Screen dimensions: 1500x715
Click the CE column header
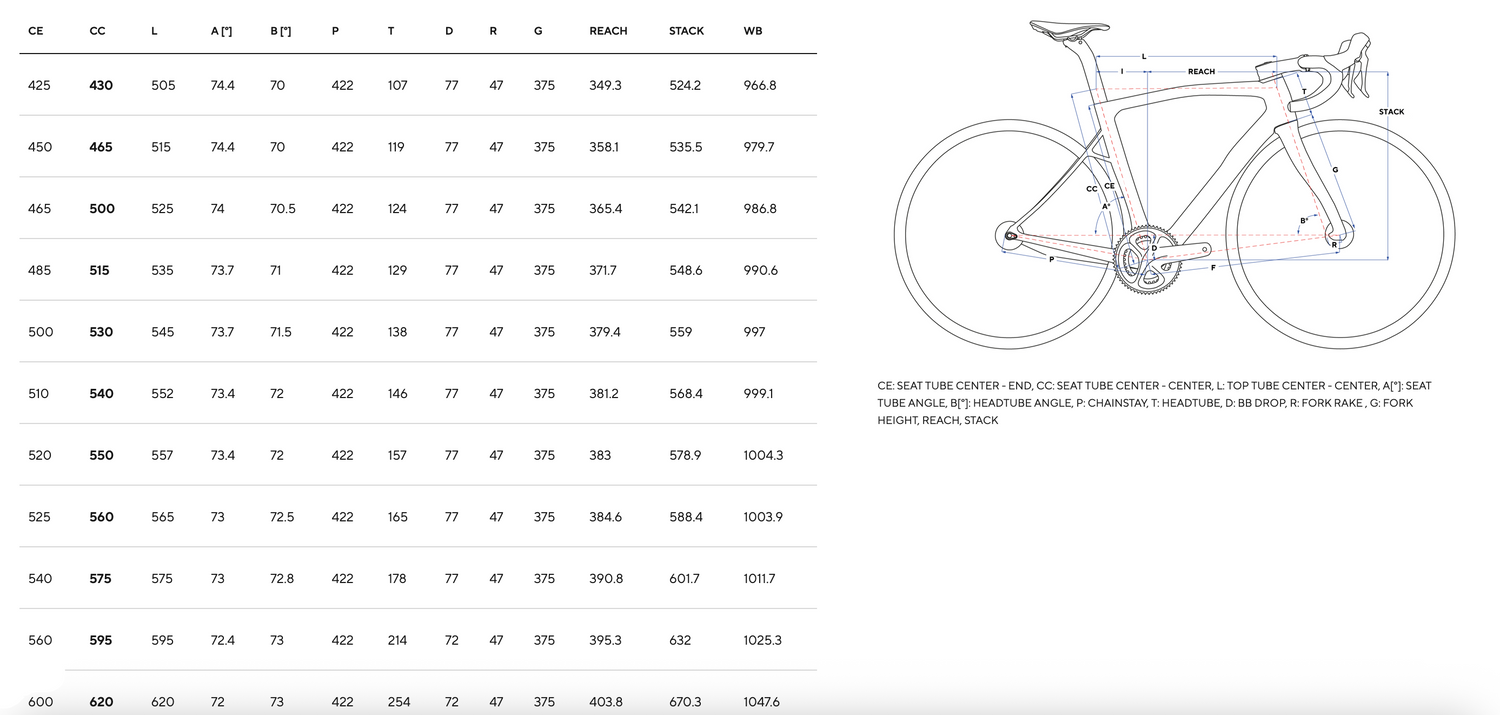point(36,31)
